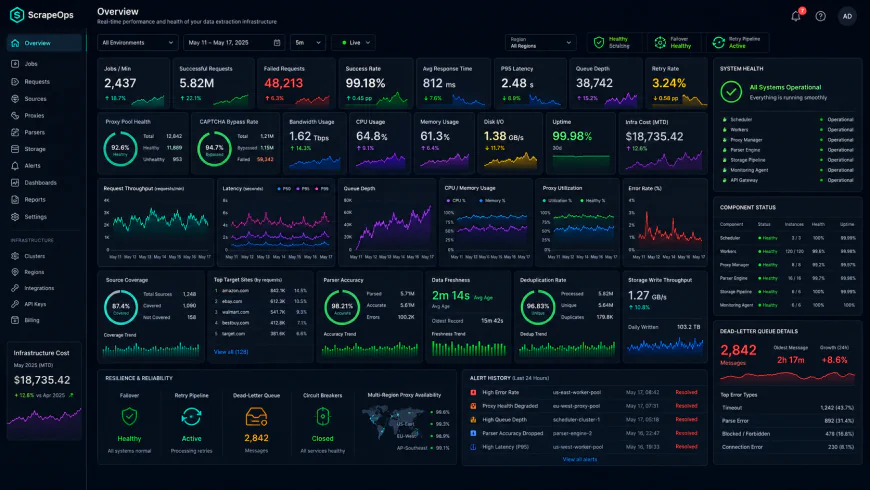870x490 pixels.
Task: Click the Scheduler row in Component Status
Action: pos(787,238)
